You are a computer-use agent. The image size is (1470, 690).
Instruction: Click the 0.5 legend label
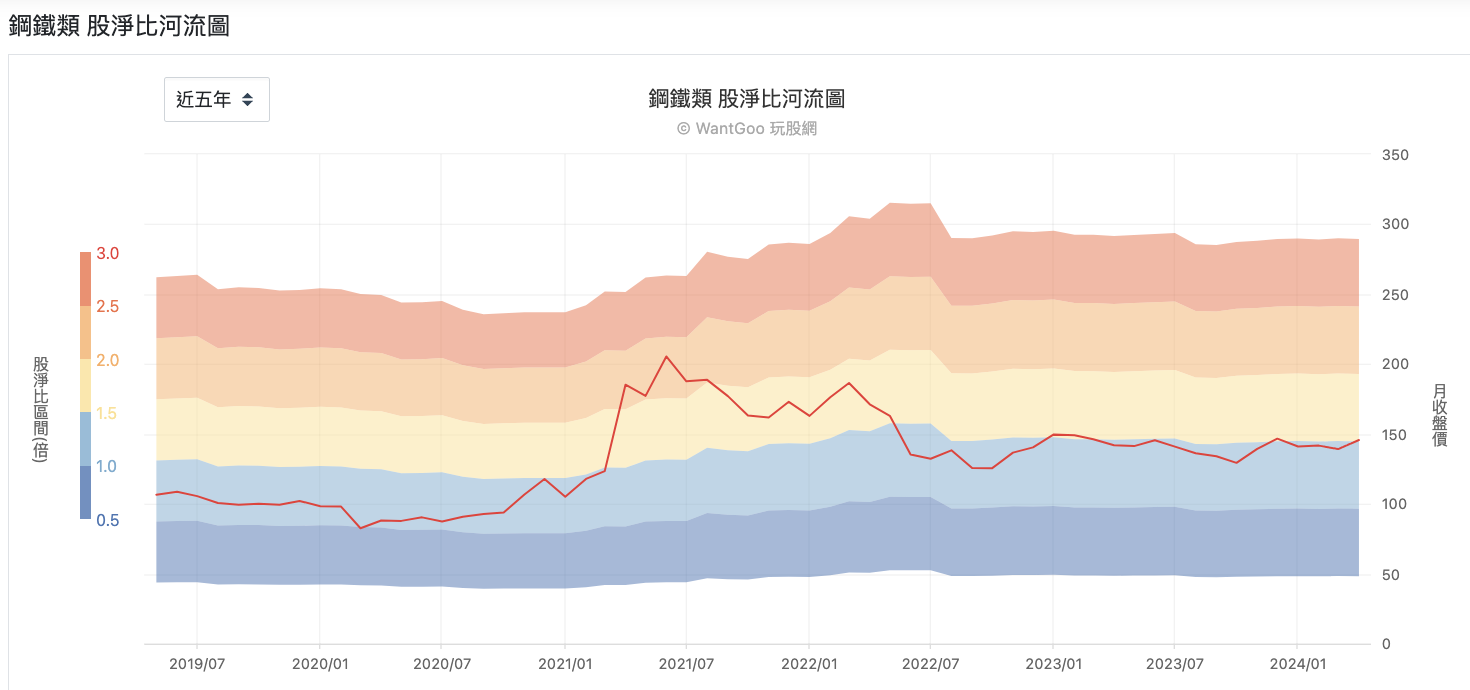(107, 520)
